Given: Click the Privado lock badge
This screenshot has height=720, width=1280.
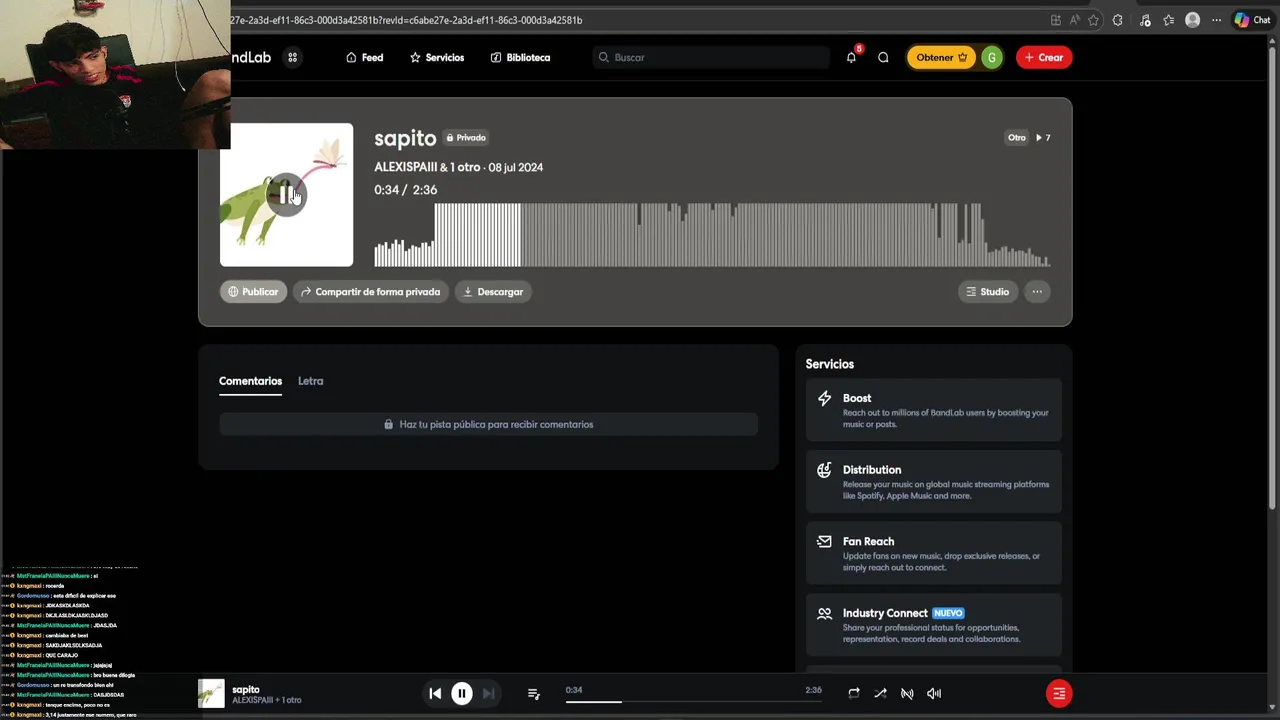Looking at the screenshot, I should click(466, 137).
